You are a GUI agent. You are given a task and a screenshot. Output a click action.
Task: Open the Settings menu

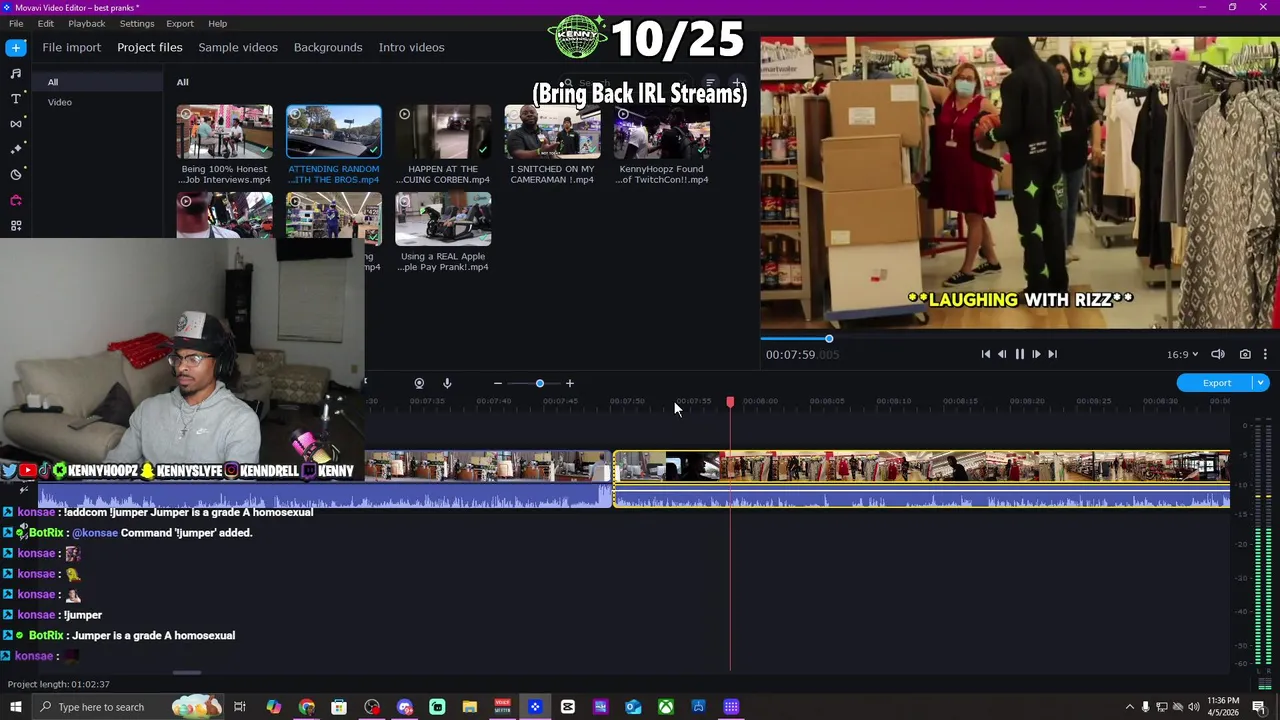click(137, 23)
